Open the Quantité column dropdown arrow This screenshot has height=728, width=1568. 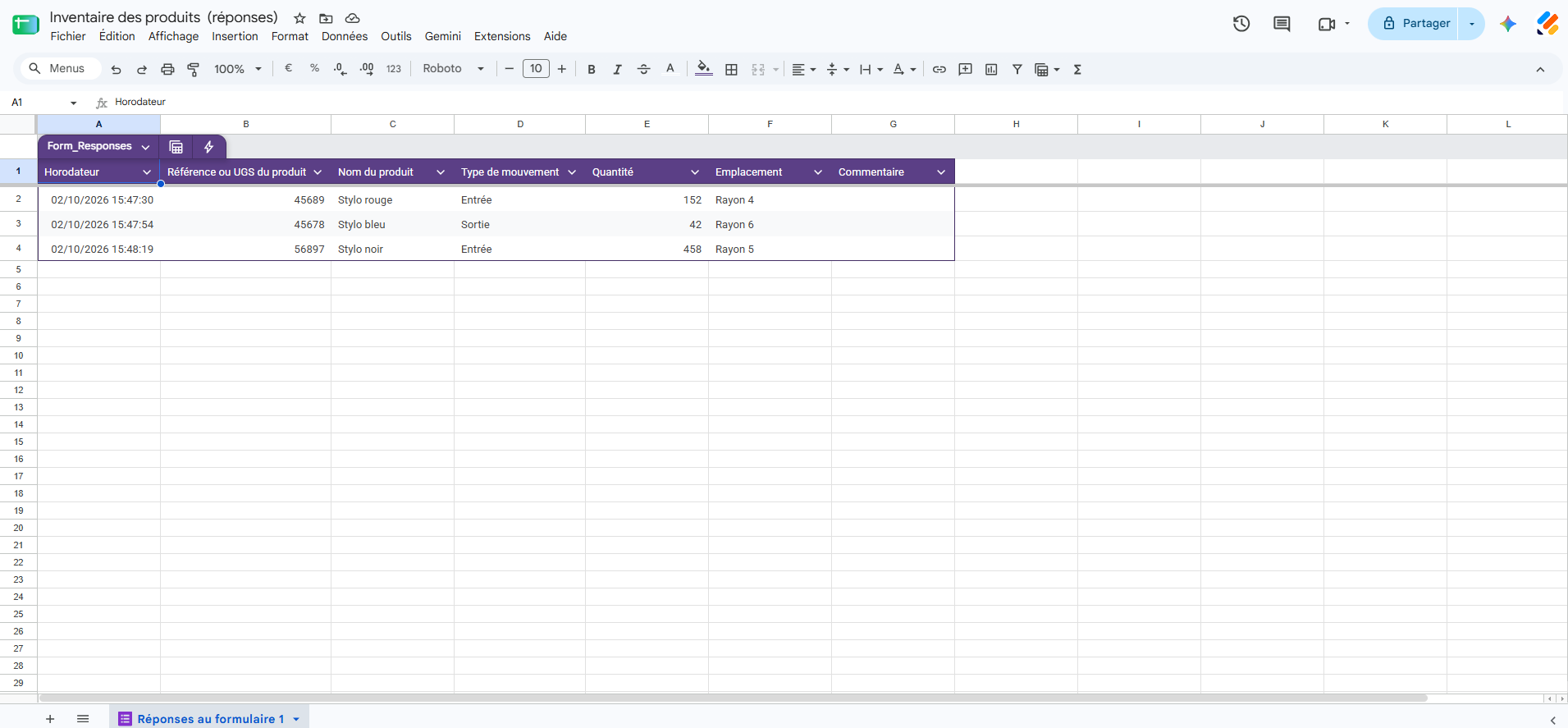(x=695, y=172)
